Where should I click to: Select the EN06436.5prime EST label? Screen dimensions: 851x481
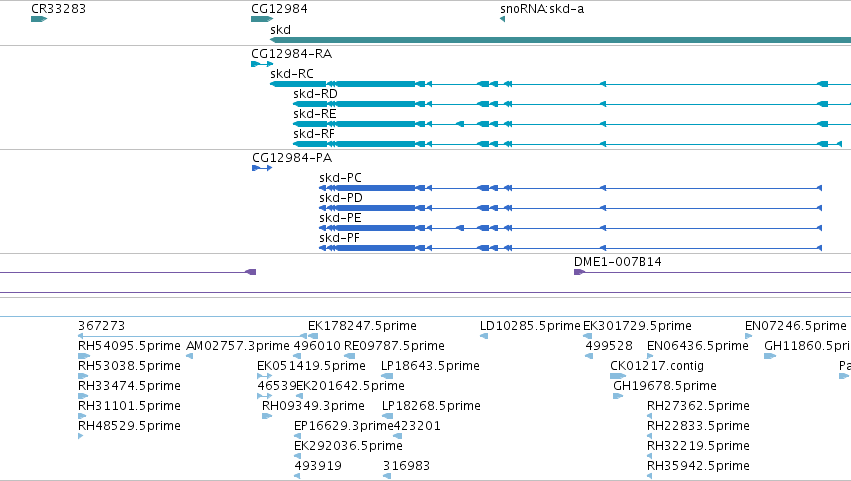pos(698,346)
